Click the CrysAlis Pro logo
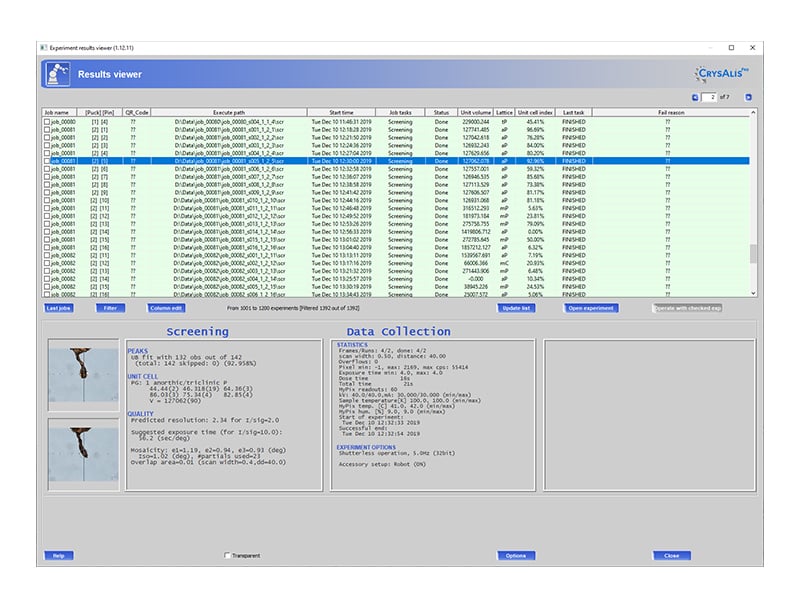The image size is (800, 610). 721,73
